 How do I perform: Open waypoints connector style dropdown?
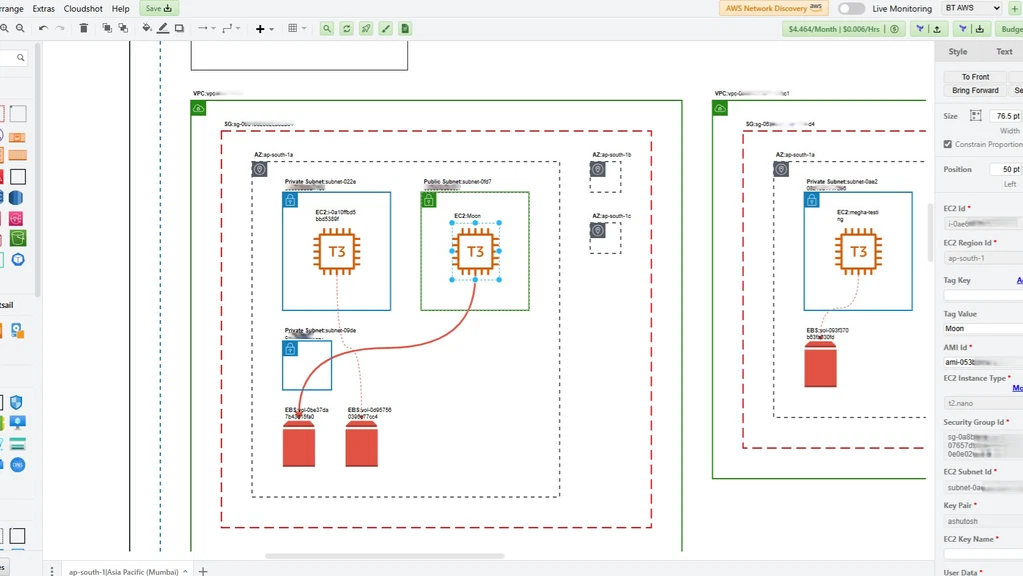[231, 28]
